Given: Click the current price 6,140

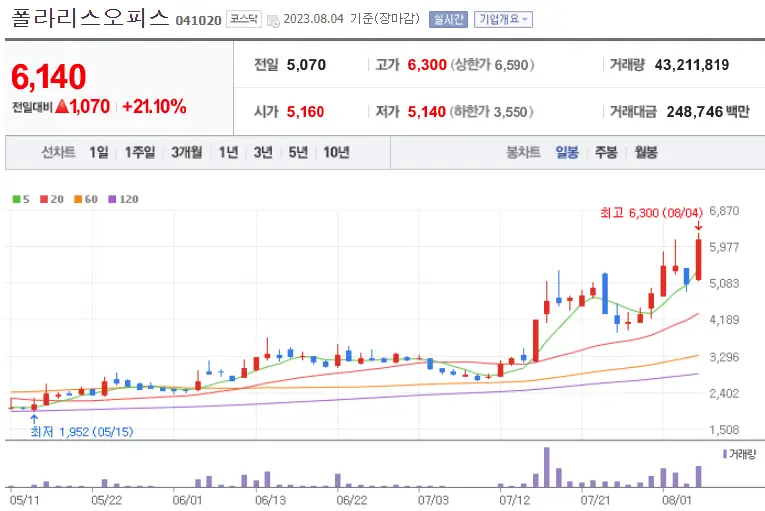Looking at the screenshot, I should pyautogui.click(x=49, y=77).
